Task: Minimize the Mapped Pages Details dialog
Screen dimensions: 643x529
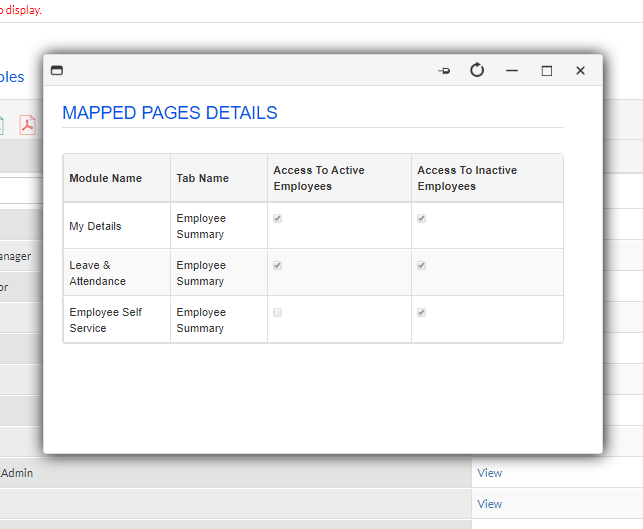Action: [512, 71]
